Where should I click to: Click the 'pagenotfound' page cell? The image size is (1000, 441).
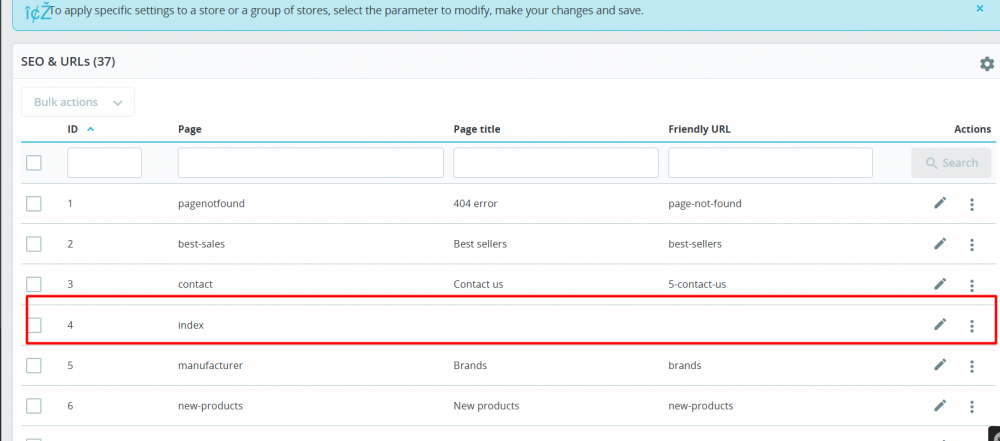pyautogui.click(x=211, y=204)
